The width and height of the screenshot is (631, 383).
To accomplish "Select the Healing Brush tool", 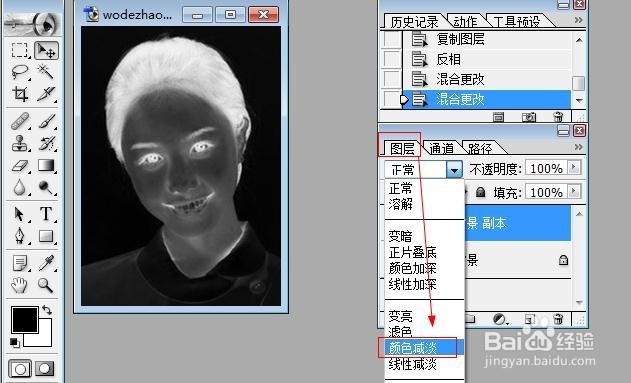I will 20,121.
